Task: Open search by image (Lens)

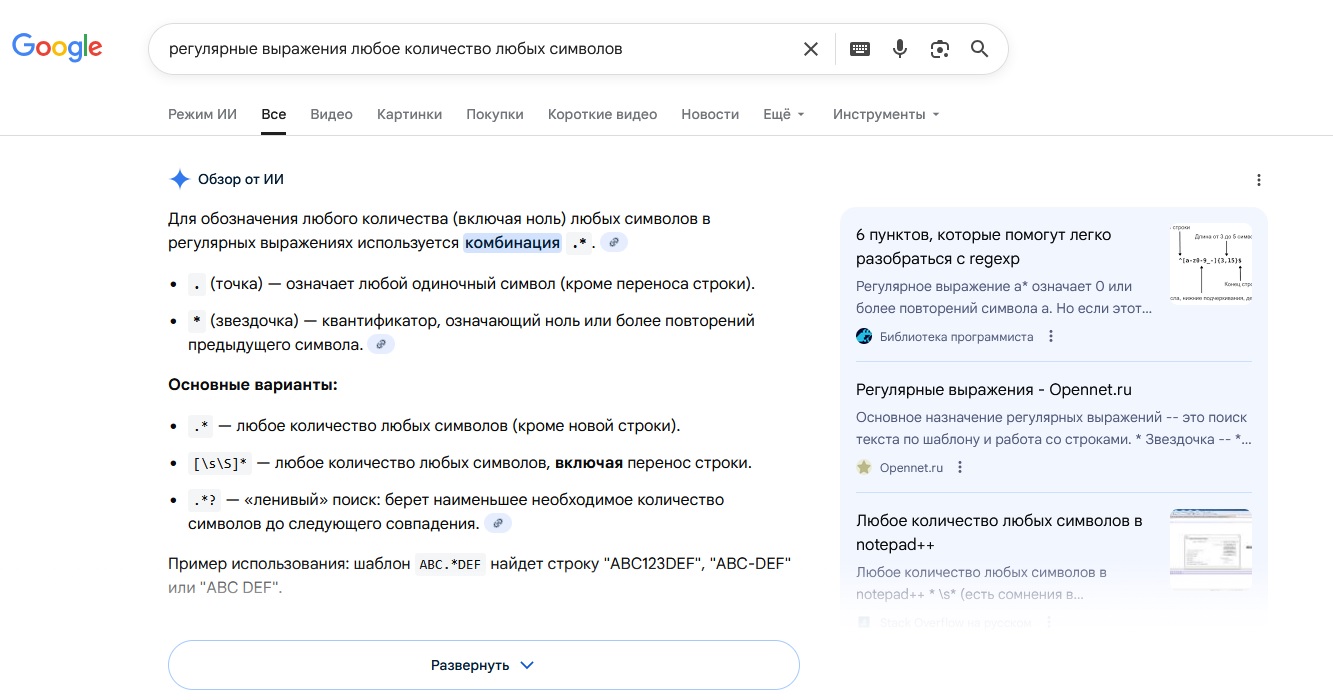Action: 939,49
